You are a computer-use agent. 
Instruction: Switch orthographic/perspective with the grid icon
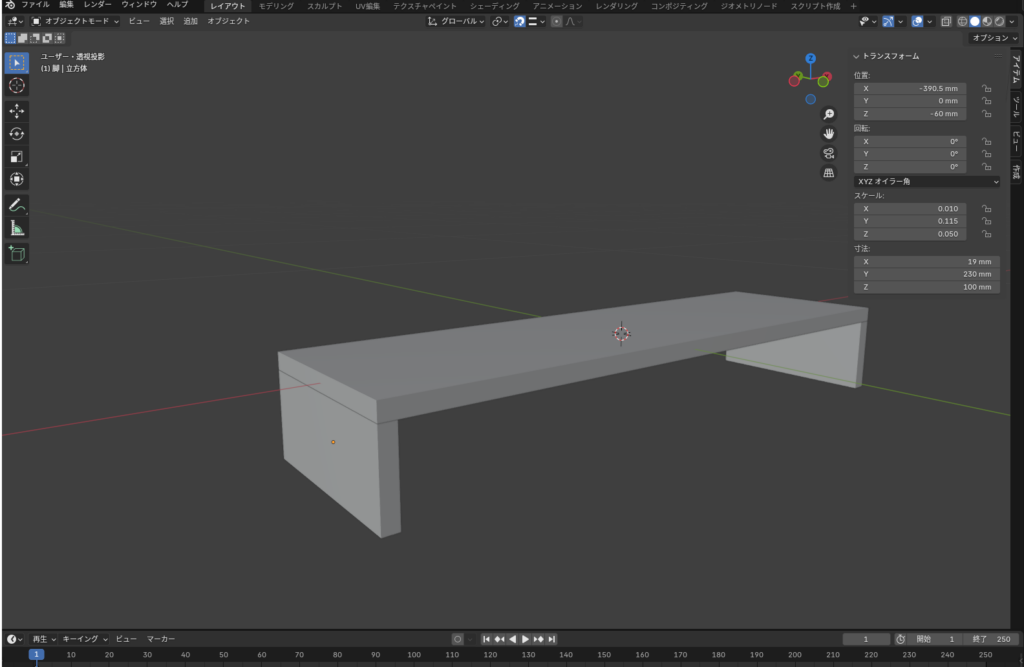coord(828,173)
